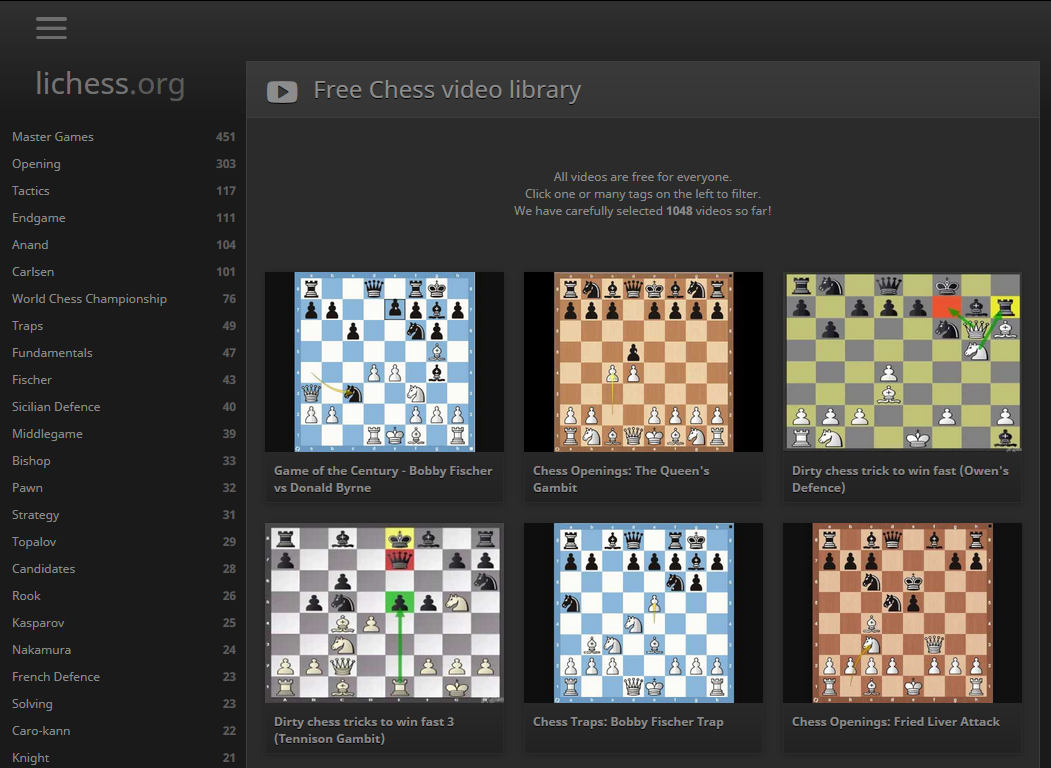Go to lichess.org home logo
Screen dimensions: 1051x768
(x=110, y=84)
